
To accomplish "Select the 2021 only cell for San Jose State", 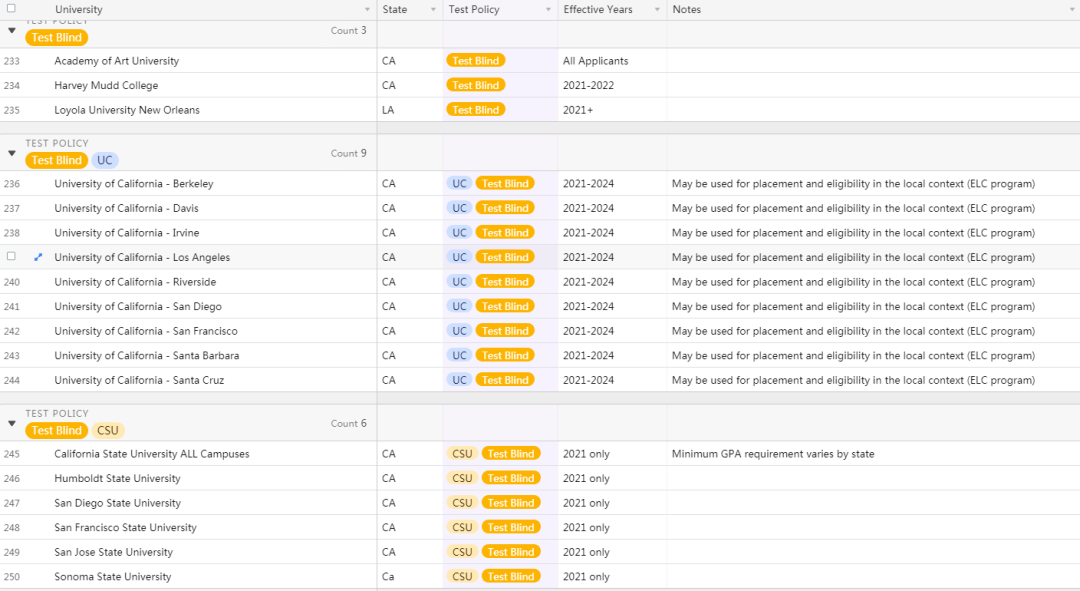I will click(x=612, y=552).
